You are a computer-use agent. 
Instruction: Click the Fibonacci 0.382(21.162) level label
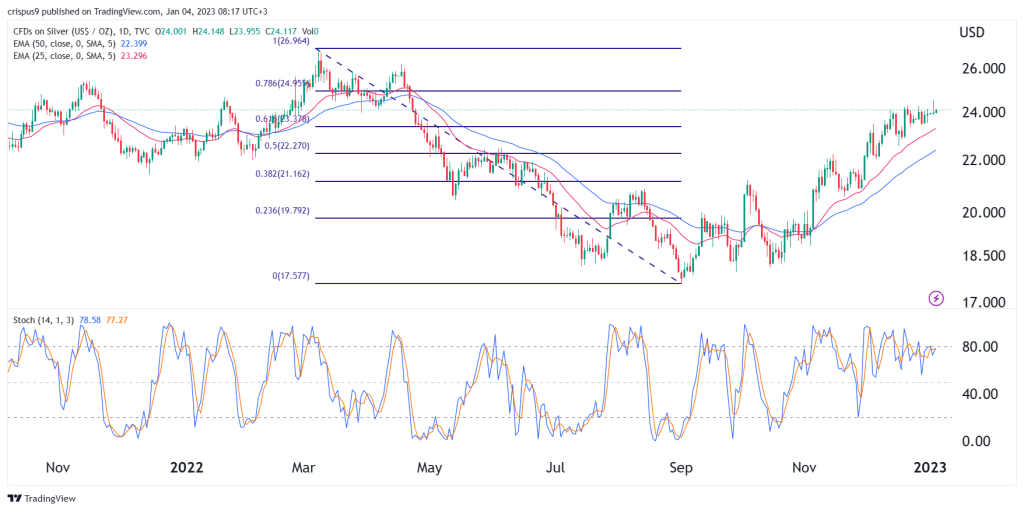click(285, 174)
